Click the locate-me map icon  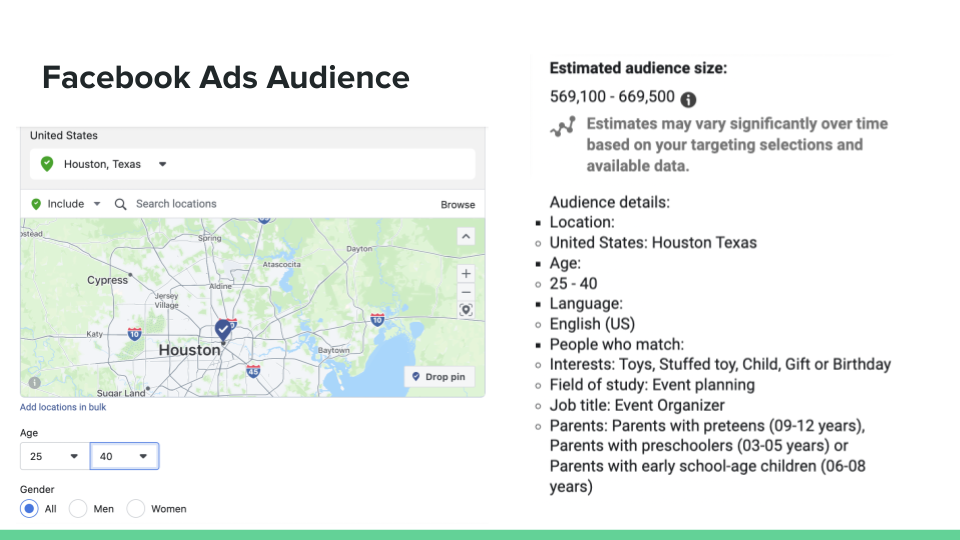click(x=466, y=310)
